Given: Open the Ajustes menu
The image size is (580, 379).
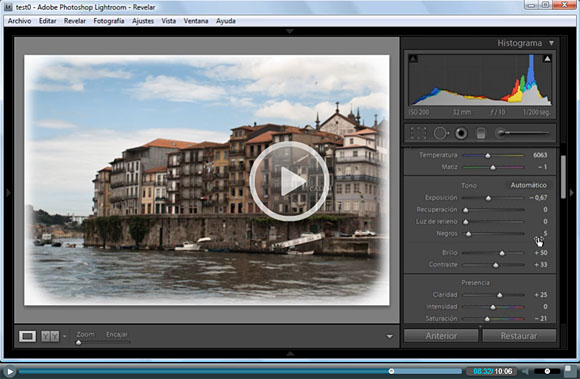Looking at the screenshot, I should (x=143, y=21).
